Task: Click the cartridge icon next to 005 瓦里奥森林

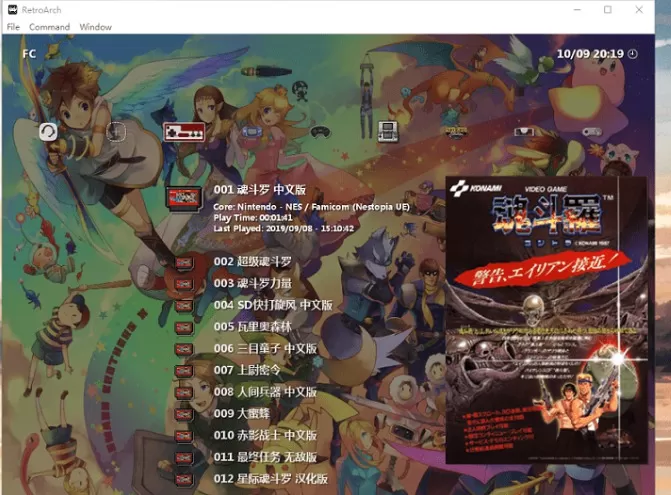Action: click(184, 328)
